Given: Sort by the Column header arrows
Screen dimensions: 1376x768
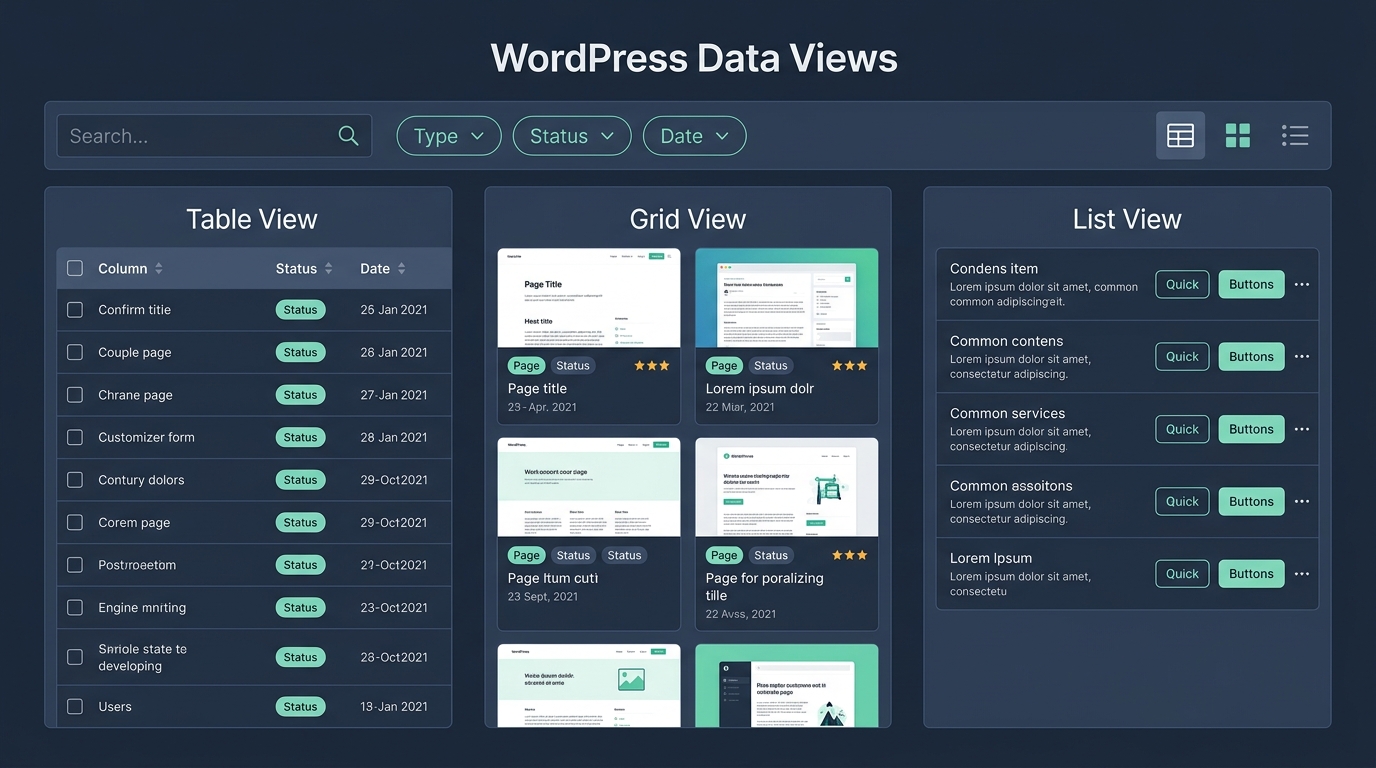Looking at the screenshot, I should [158, 269].
